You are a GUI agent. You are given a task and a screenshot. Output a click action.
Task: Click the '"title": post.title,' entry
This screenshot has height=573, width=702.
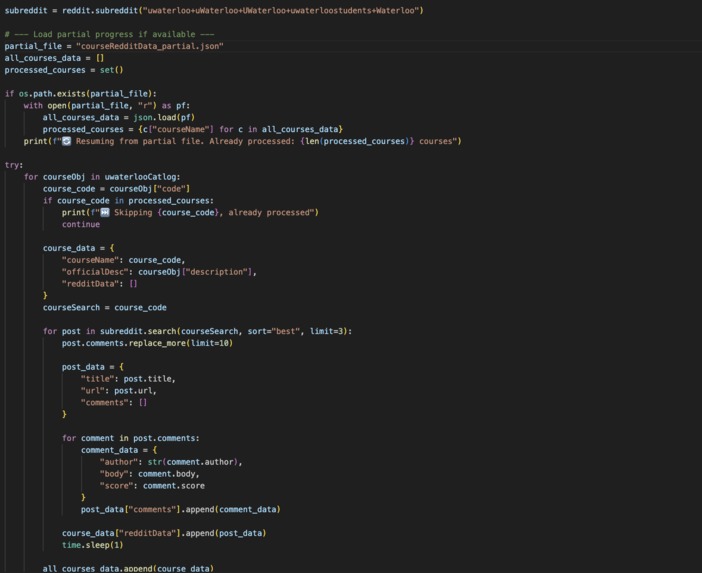[128, 379]
